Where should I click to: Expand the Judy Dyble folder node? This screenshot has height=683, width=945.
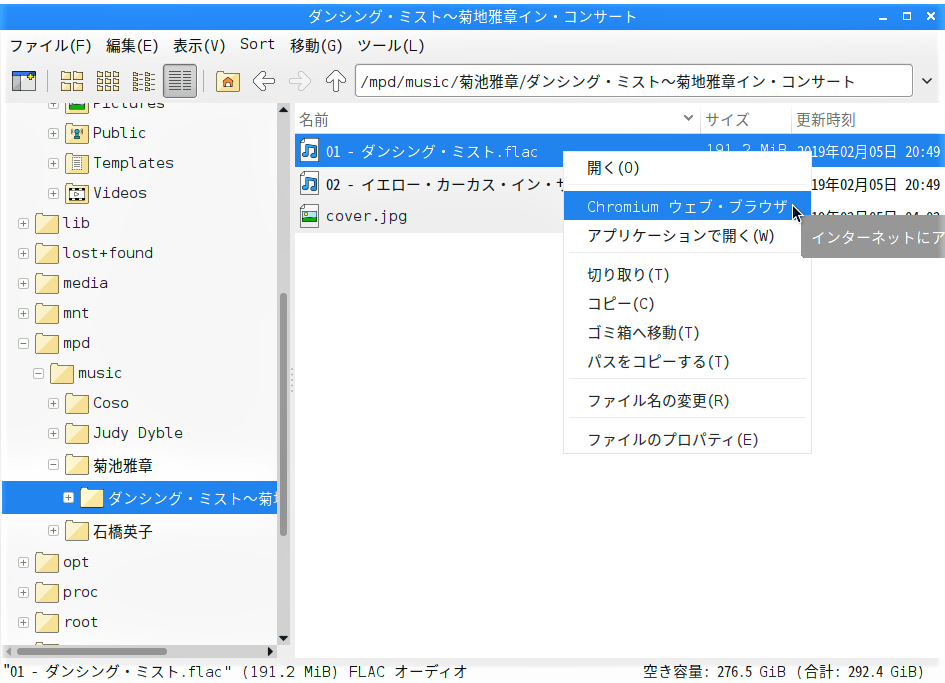[x=54, y=434]
